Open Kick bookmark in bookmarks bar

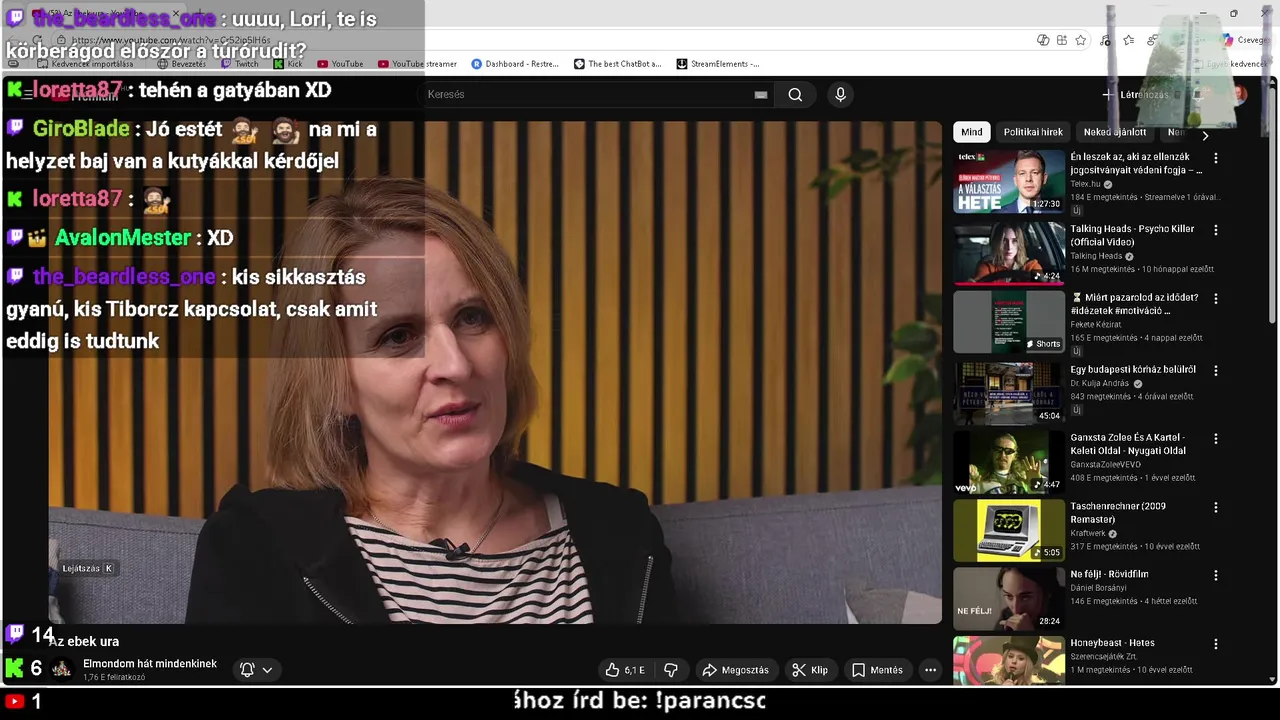click(x=288, y=64)
